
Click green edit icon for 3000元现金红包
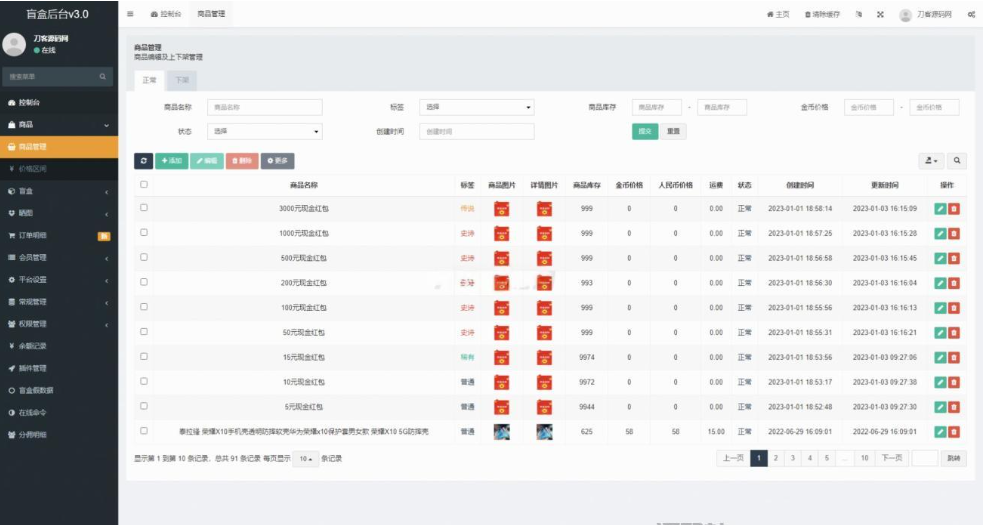[x=940, y=208]
